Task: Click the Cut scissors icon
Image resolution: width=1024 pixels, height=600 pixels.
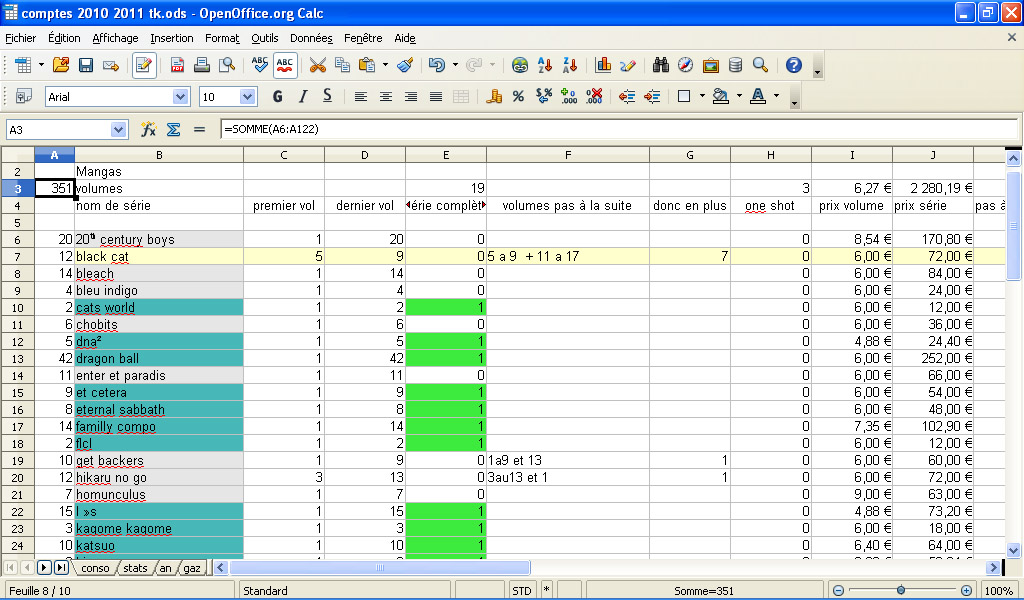Action: coord(317,66)
